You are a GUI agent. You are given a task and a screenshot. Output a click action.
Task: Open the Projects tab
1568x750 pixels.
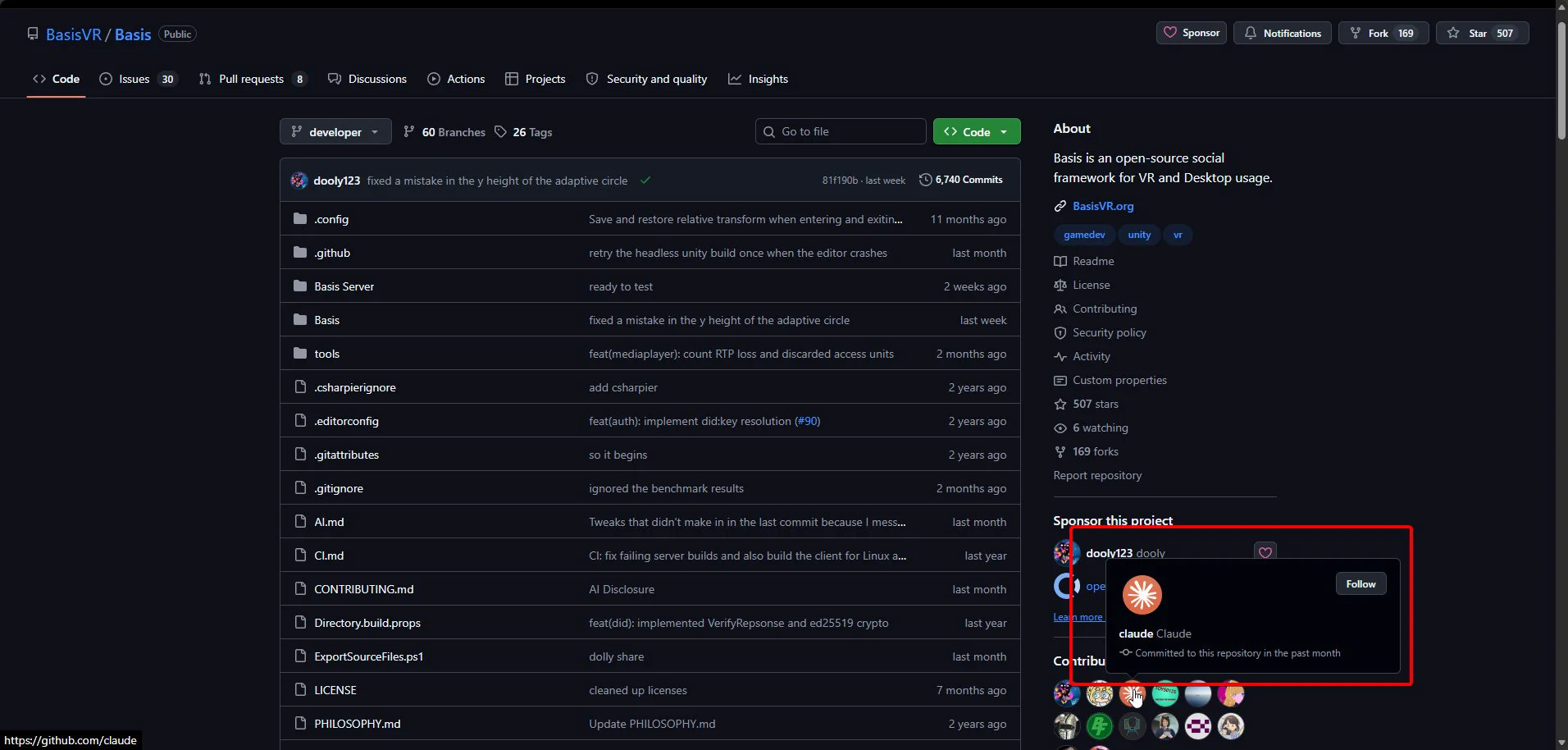tap(536, 79)
